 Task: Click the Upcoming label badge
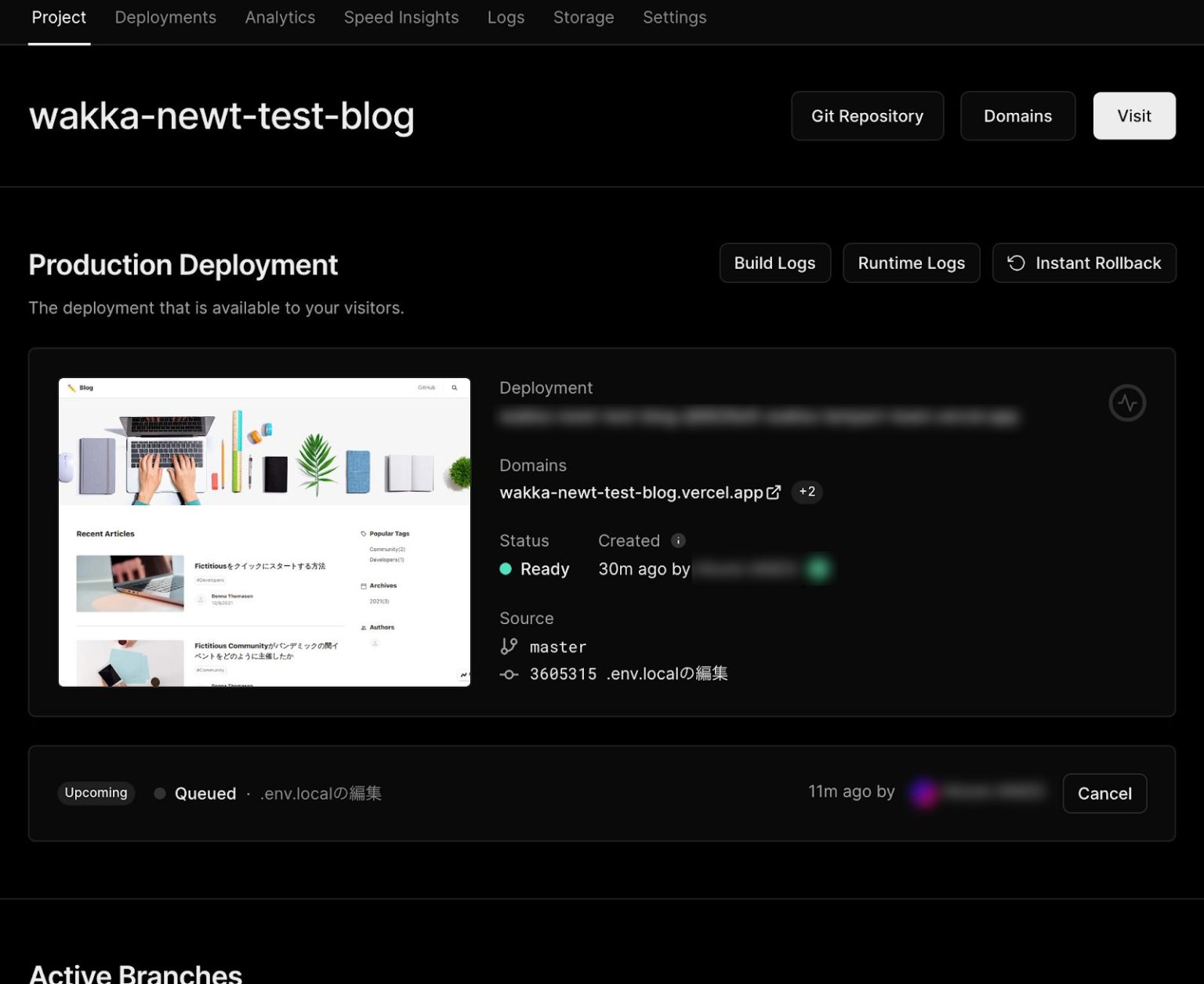pos(96,793)
